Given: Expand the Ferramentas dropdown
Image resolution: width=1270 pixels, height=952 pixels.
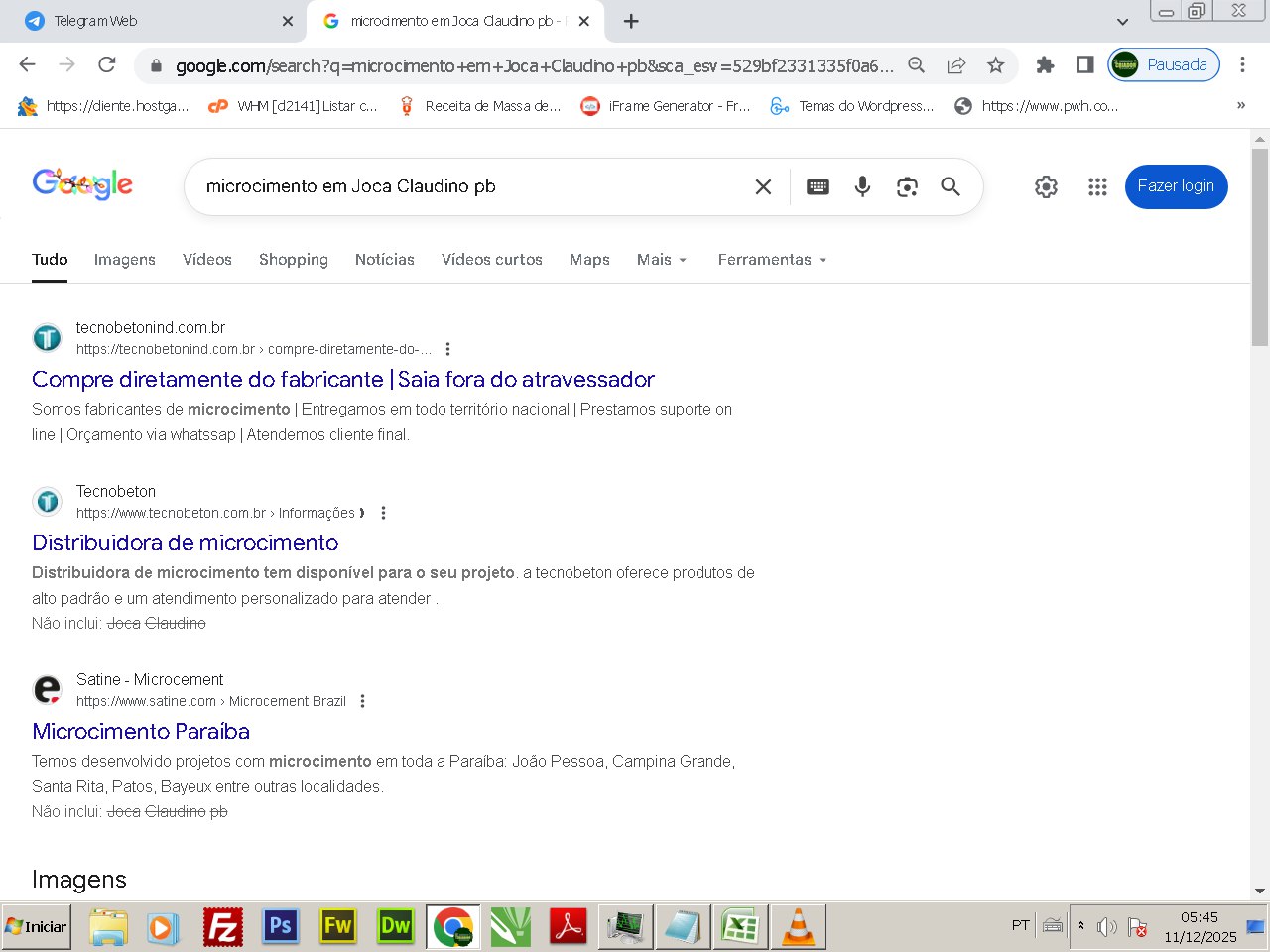Looking at the screenshot, I should pos(772,260).
